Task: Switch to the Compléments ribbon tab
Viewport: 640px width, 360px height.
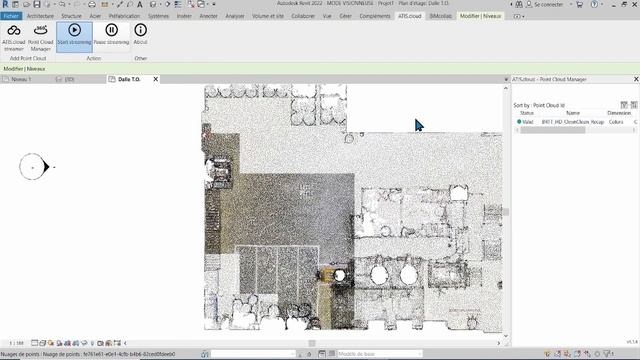Action: point(375,16)
